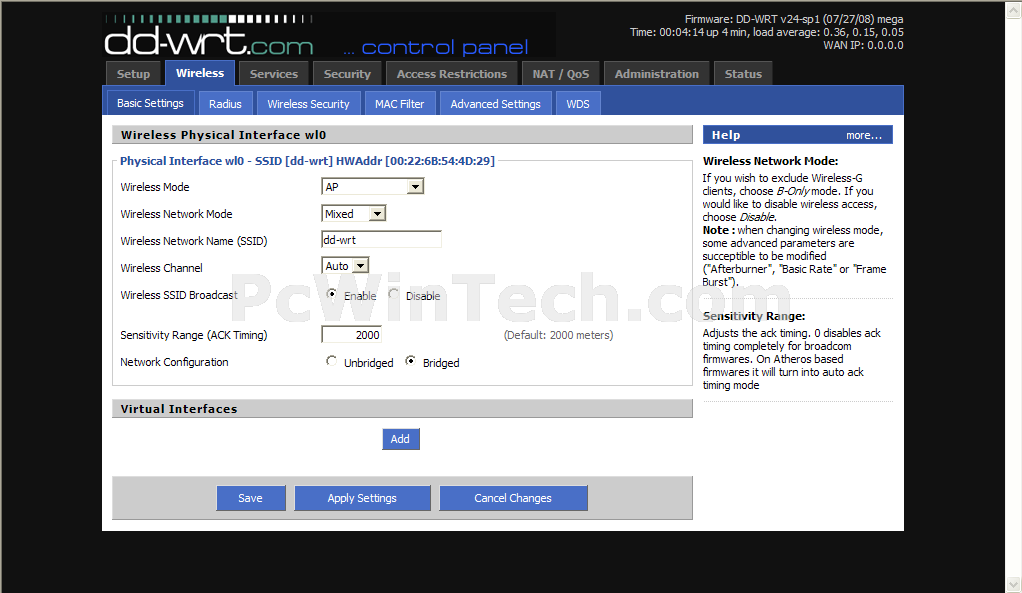Select Disable for SSID Broadcast

394,295
